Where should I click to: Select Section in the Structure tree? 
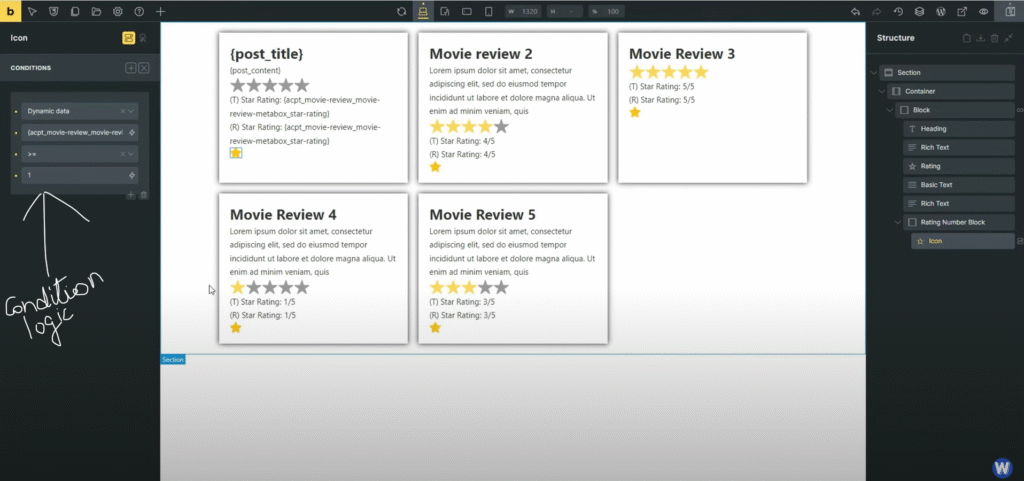tap(947, 72)
